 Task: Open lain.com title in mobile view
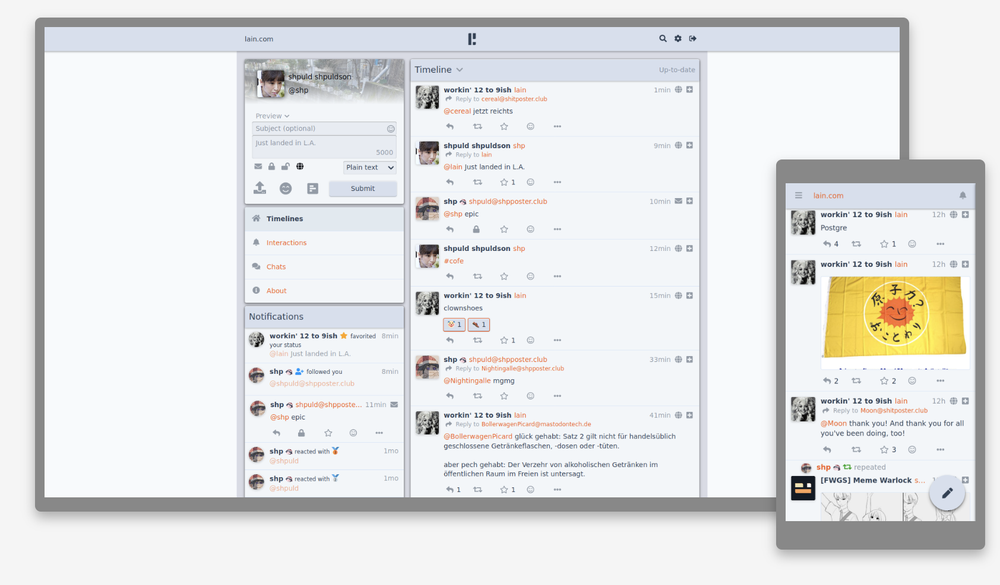828,196
